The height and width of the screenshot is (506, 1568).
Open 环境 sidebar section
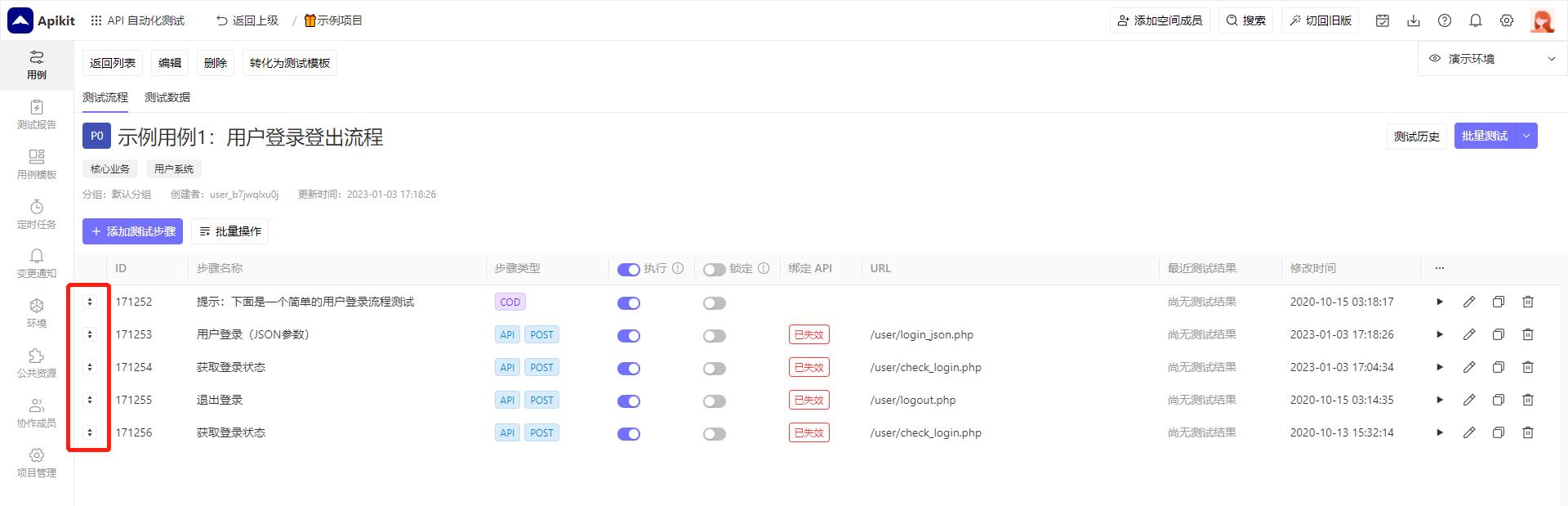tap(37, 313)
